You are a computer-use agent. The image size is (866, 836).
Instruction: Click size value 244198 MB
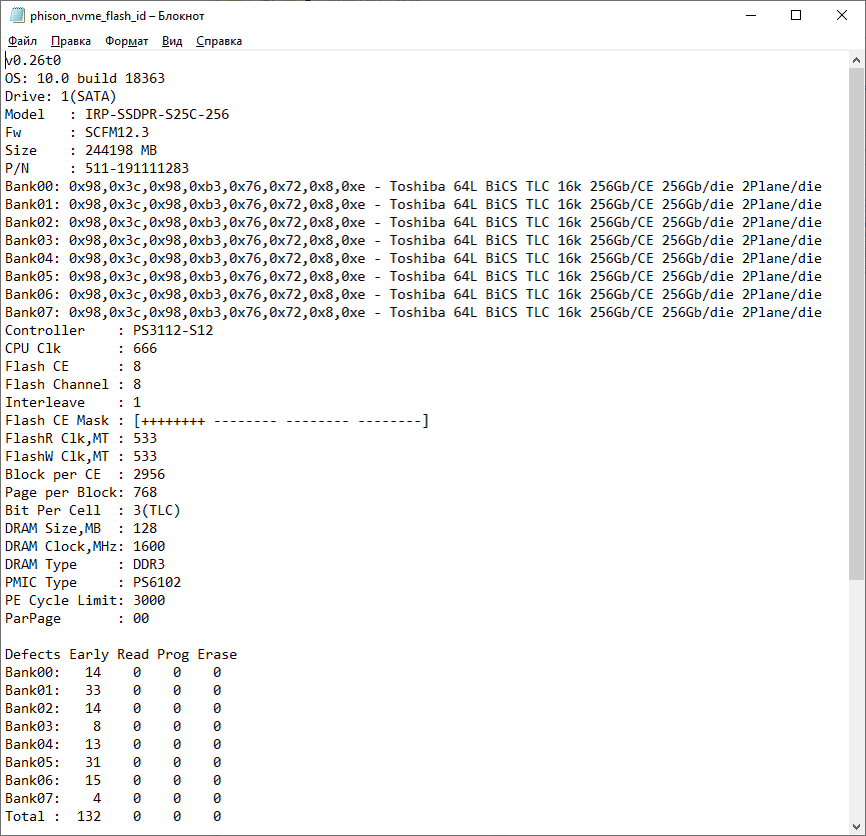[121, 150]
